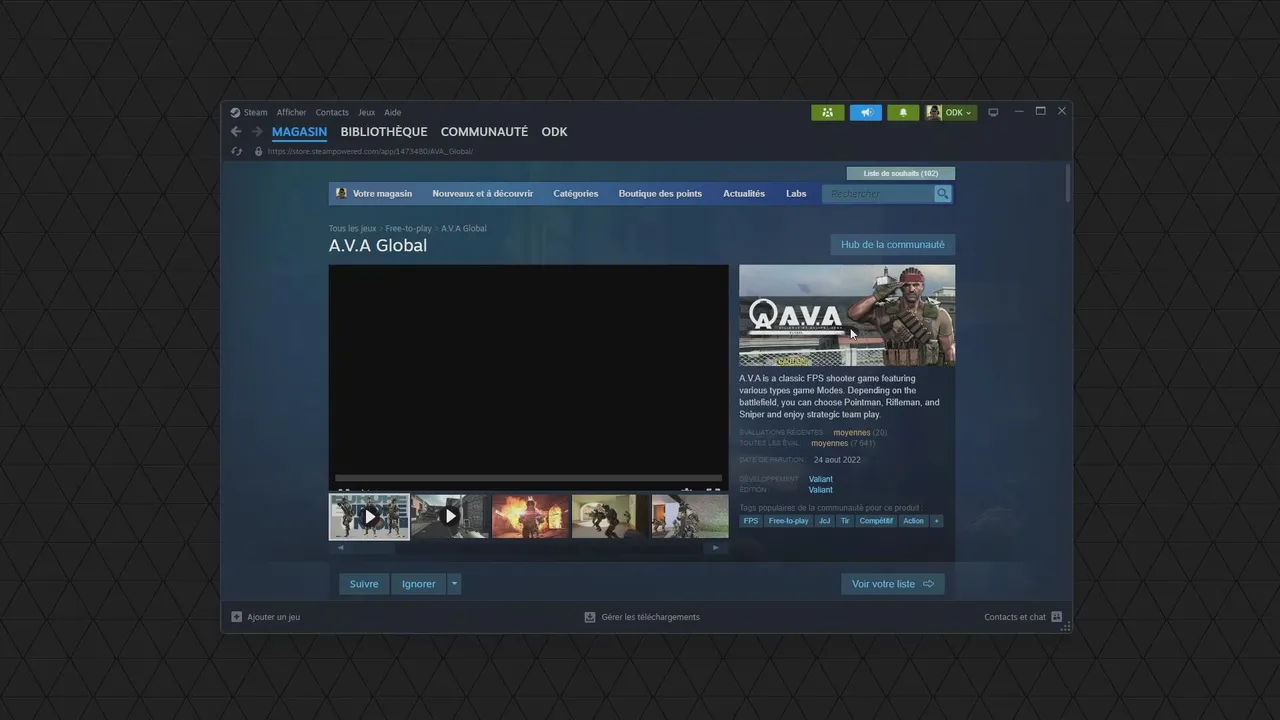Open the Contacts menu
The height and width of the screenshot is (720, 1280).
pyautogui.click(x=332, y=113)
